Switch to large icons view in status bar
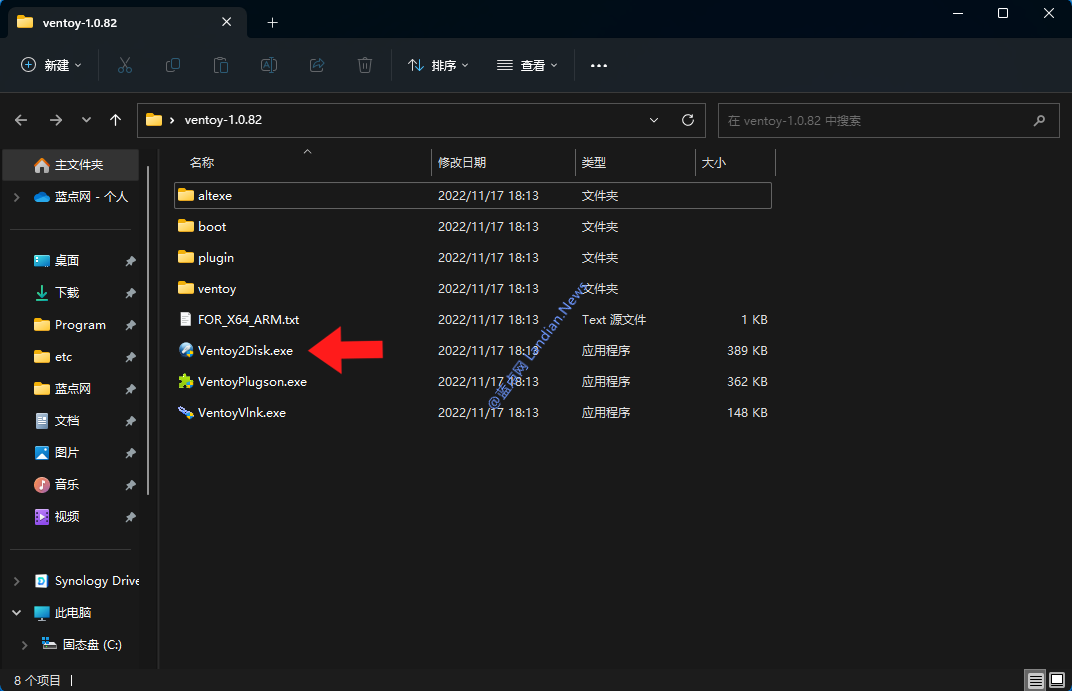1072x691 pixels. click(1057, 680)
